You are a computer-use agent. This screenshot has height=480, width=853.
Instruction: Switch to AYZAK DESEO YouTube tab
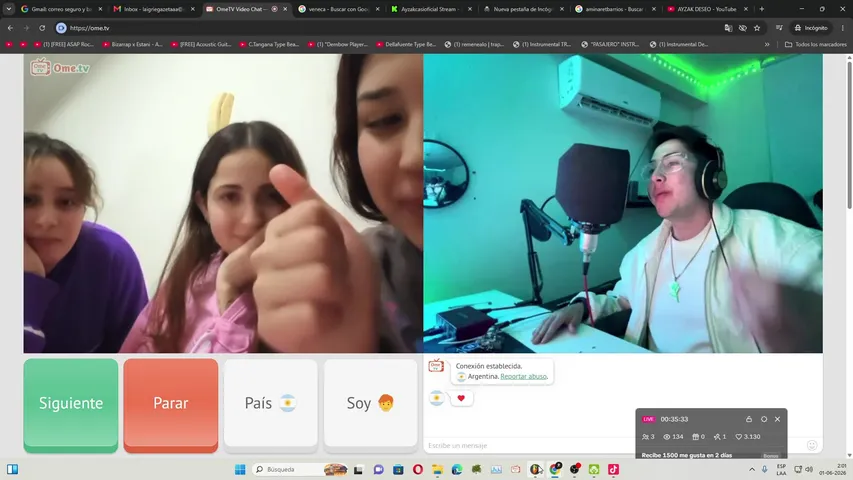[708, 9]
